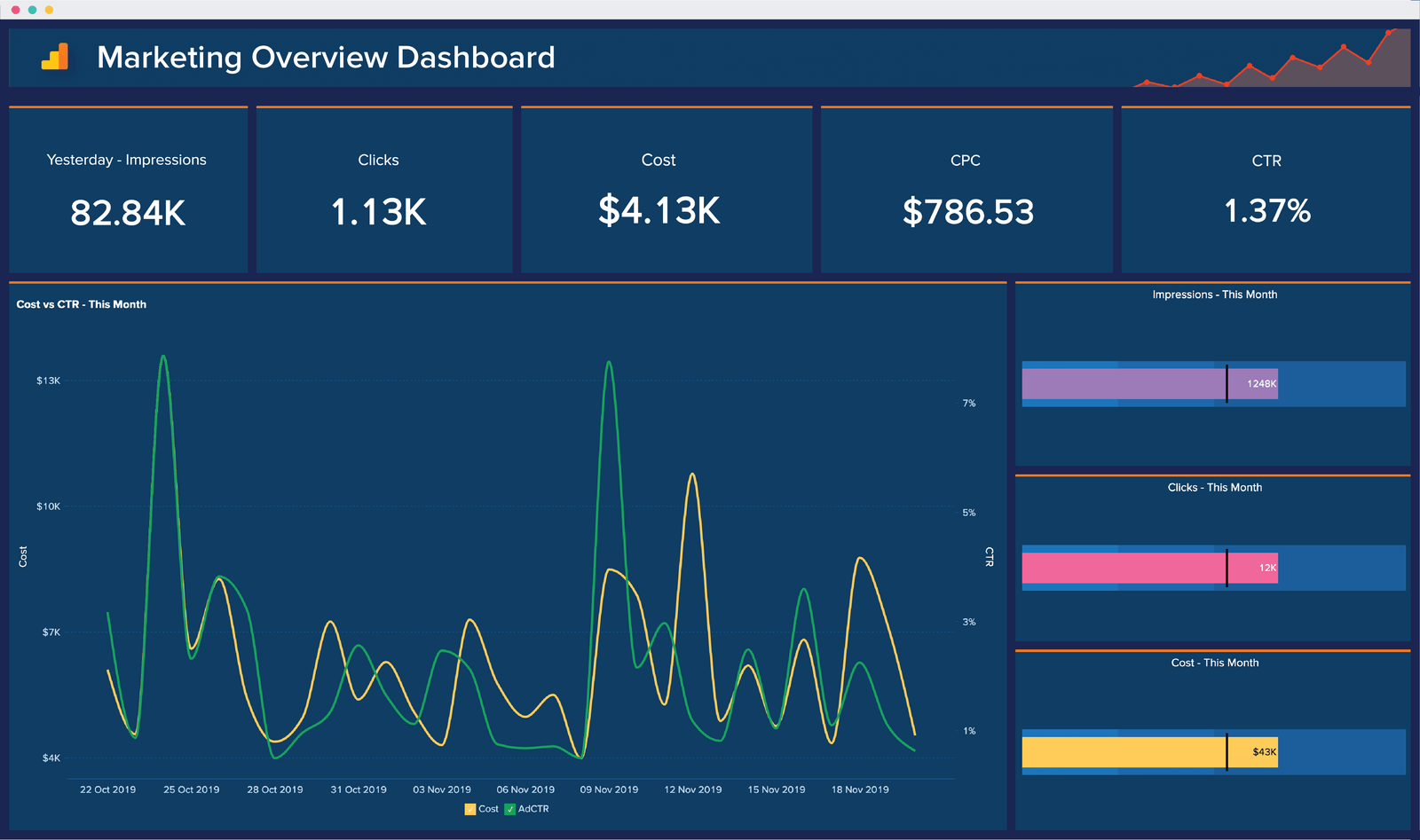Toggle the Cost legend checkbox
This screenshot has width=1420, height=840.
(470, 809)
